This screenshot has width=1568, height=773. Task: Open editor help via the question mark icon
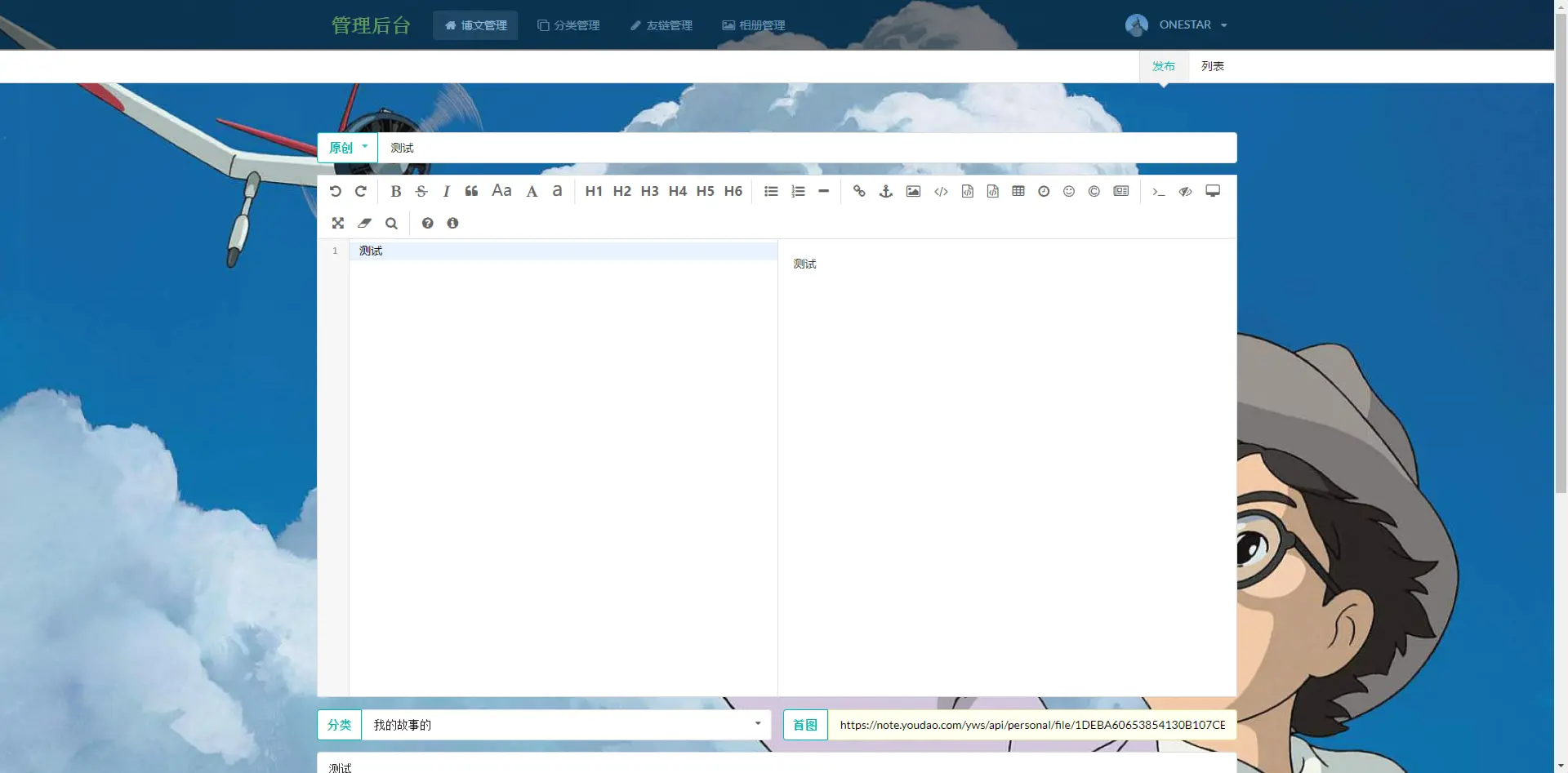pos(427,223)
